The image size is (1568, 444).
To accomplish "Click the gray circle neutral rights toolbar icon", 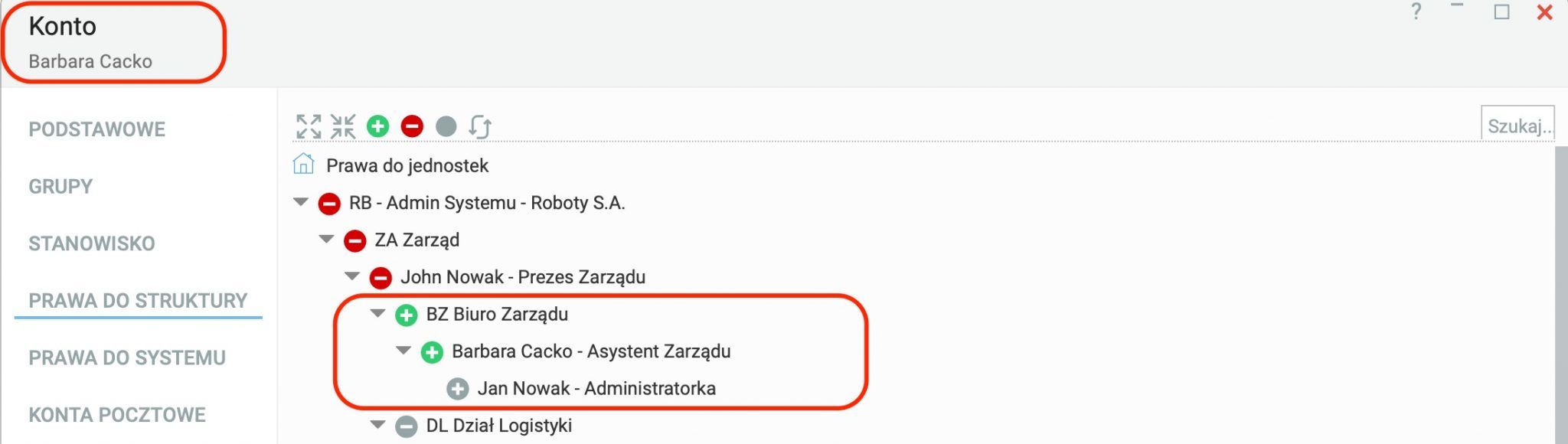I will (x=446, y=126).
